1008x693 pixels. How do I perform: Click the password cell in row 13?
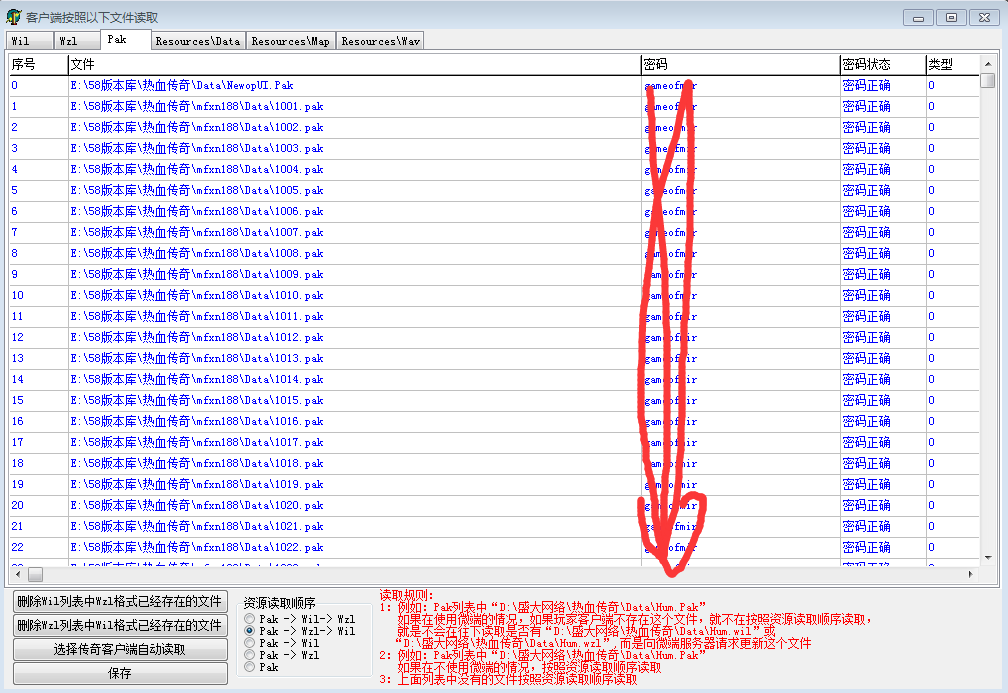741,358
